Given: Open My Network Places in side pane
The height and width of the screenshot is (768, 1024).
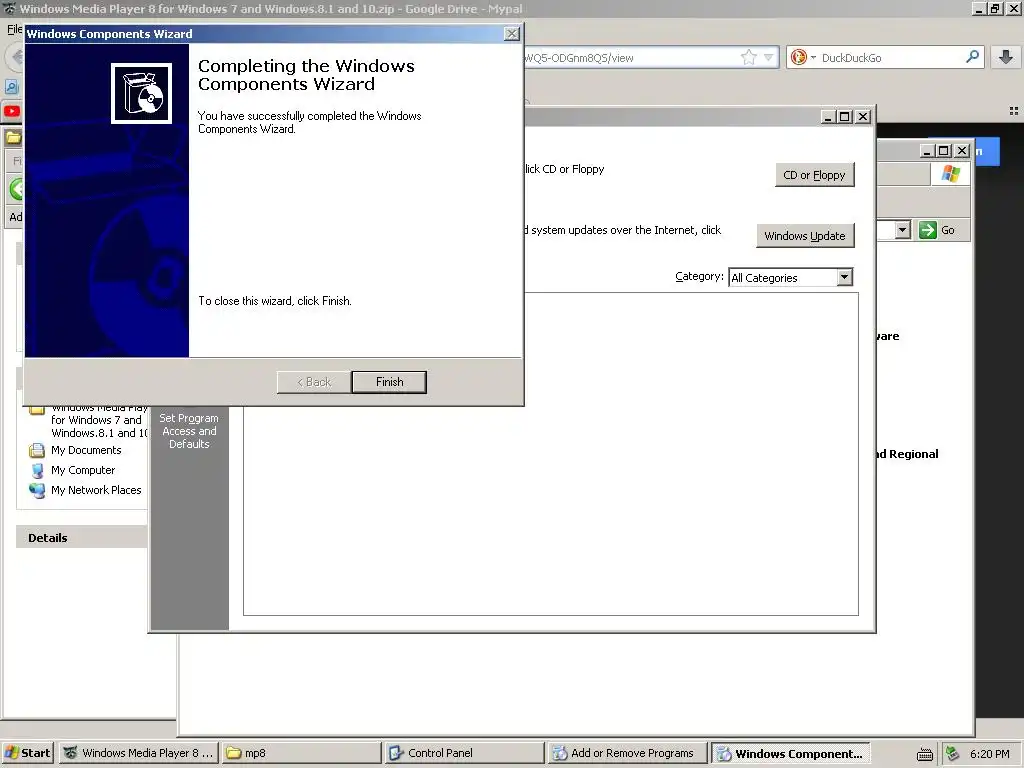Looking at the screenshot, I should (96, 490).
